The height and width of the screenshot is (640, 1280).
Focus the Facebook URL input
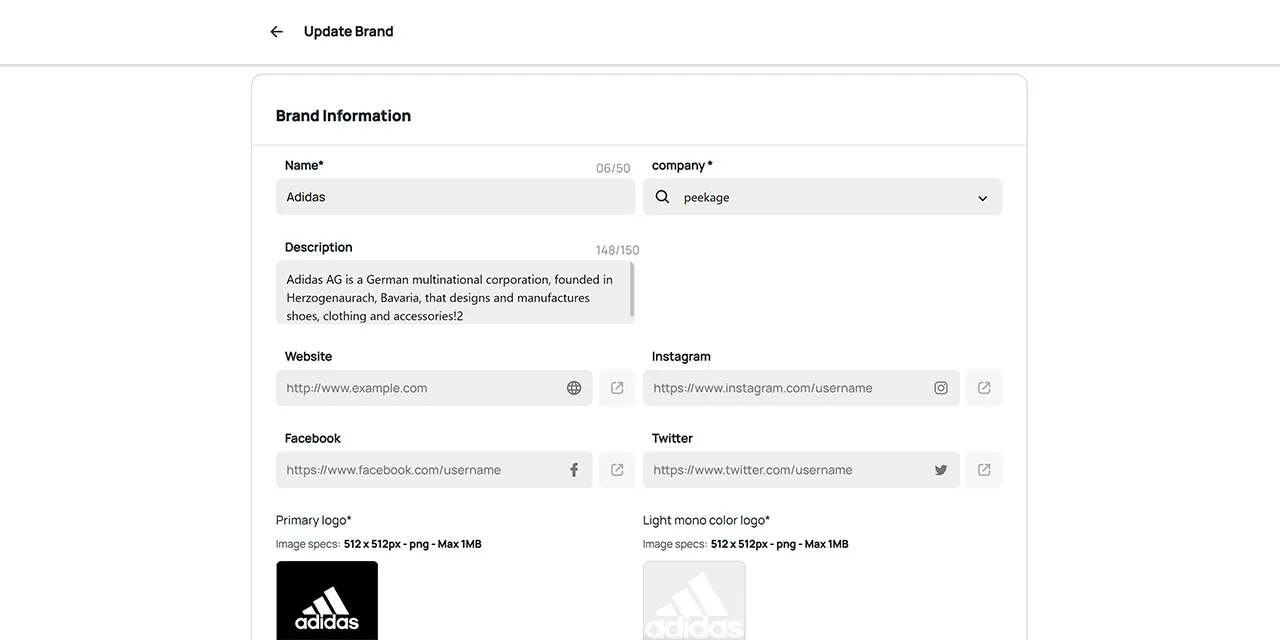(x=420, y=470)
